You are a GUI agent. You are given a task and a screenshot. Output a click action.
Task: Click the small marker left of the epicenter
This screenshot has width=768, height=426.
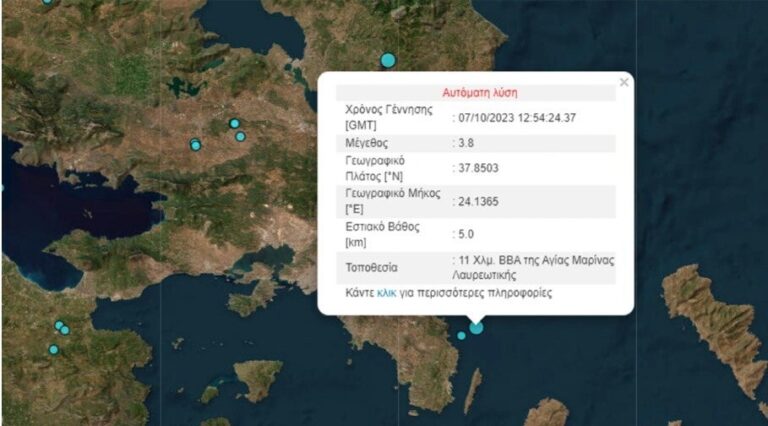point(461,336)
